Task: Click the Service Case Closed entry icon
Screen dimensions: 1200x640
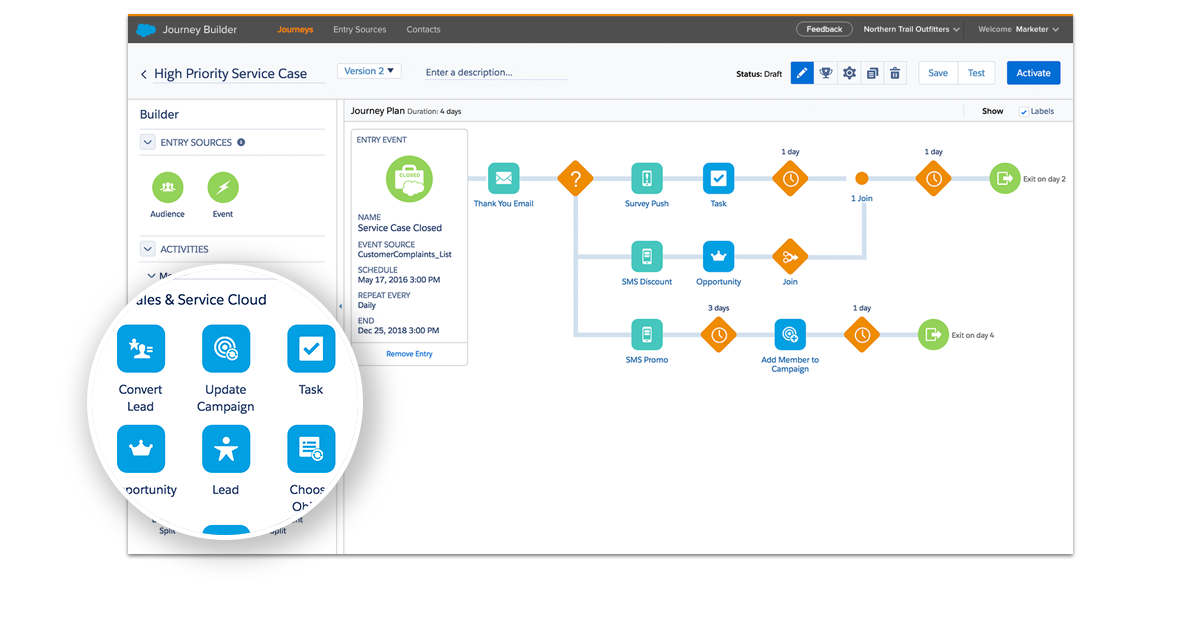Action: (x=409, y=180)
